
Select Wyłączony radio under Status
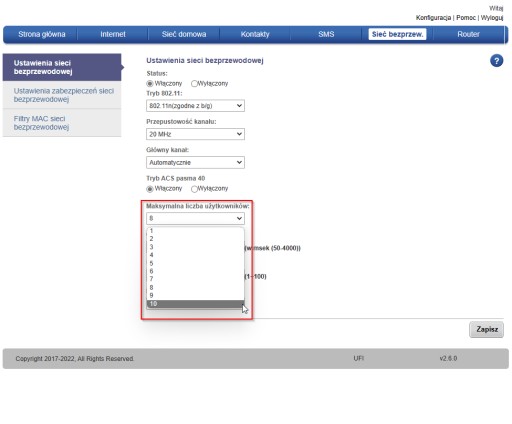click(x=194, y=84)
